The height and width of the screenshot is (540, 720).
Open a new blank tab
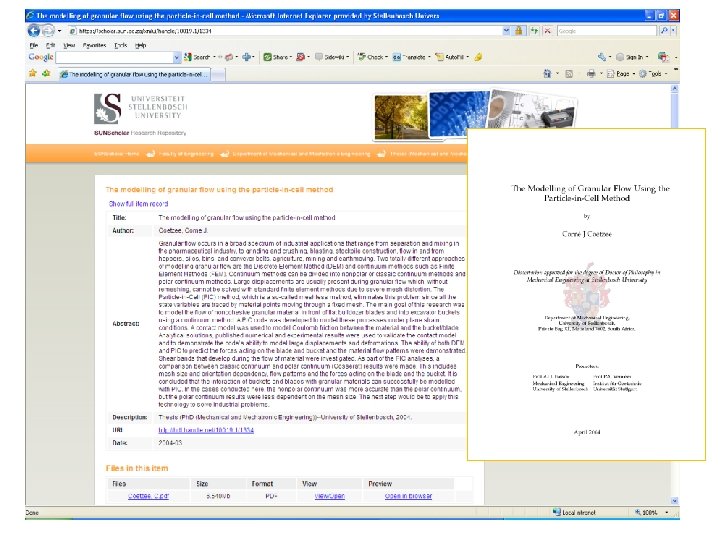[x=219, y=74]
